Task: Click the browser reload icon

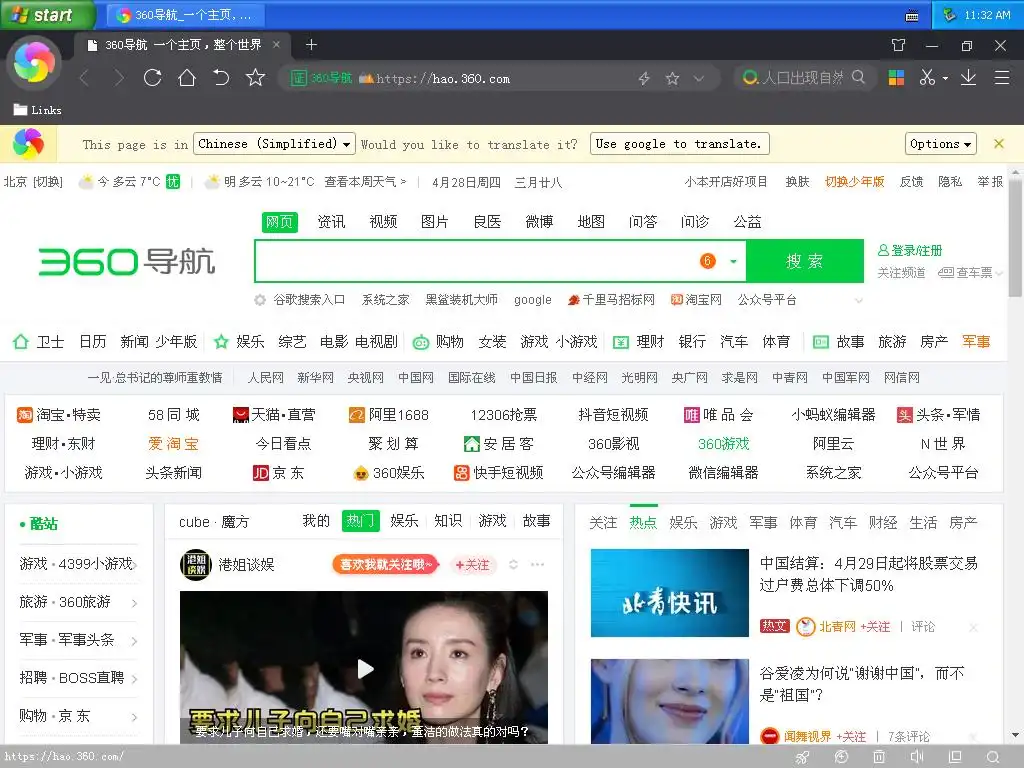Action: (x=153, y=78)
